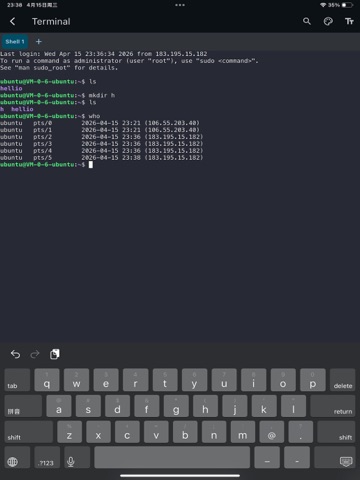The height and width of the screenshot is (480, 360).
Task: Tap the a key
Action: [x=59, y=406]
